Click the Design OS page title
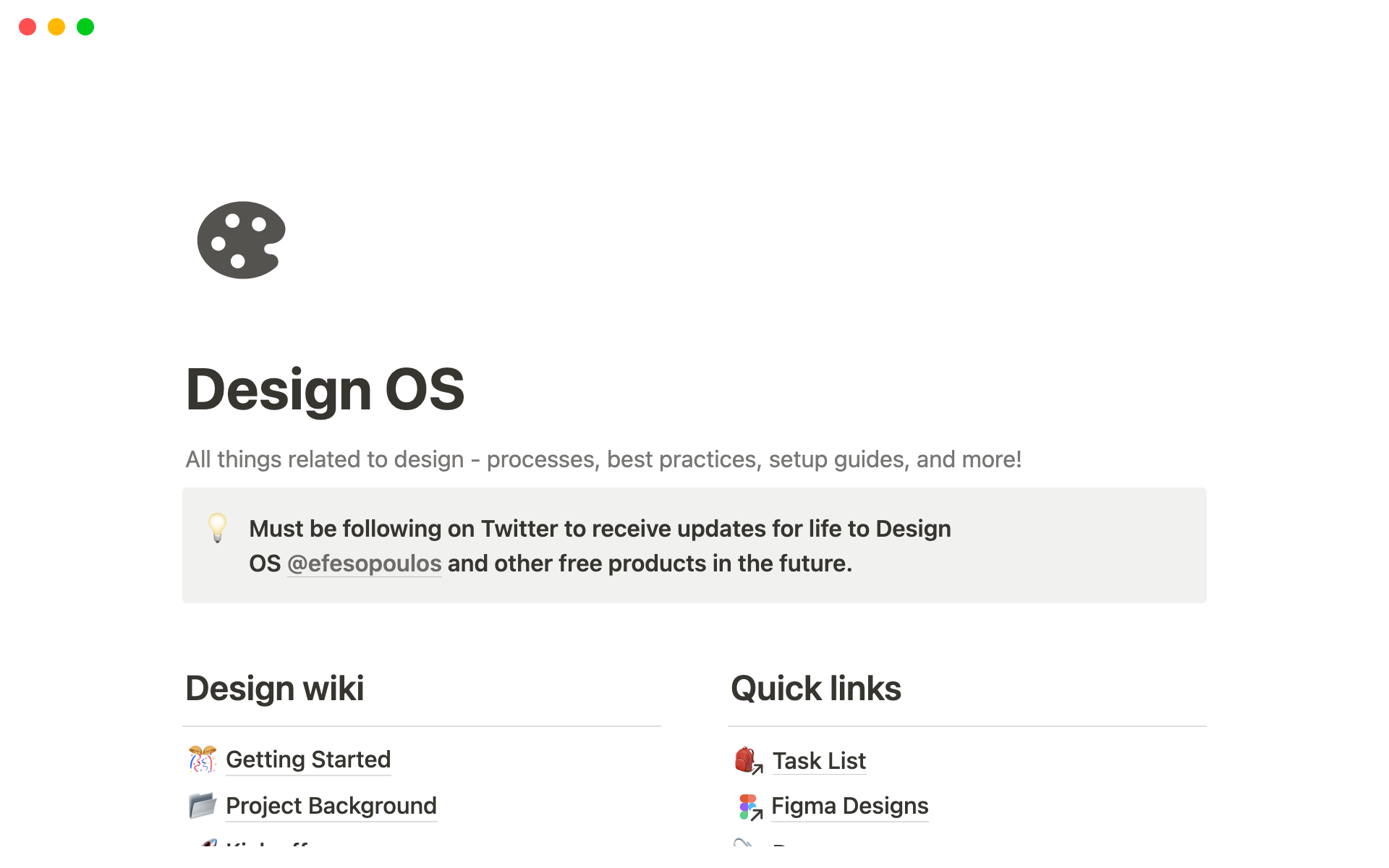 coord(325,390)
